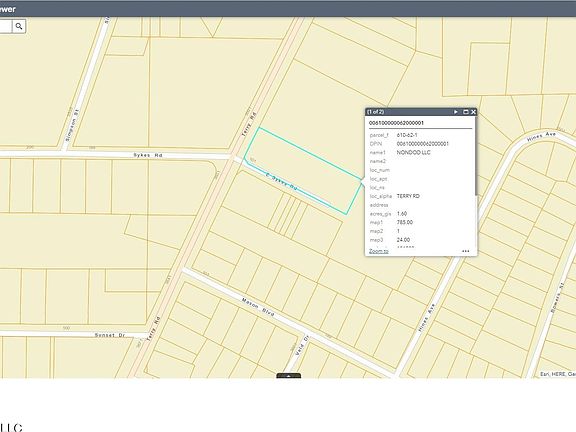Click the NONDOD LLC owner name value
Screen dimensions: 576x432
click(x=413, y=152)
